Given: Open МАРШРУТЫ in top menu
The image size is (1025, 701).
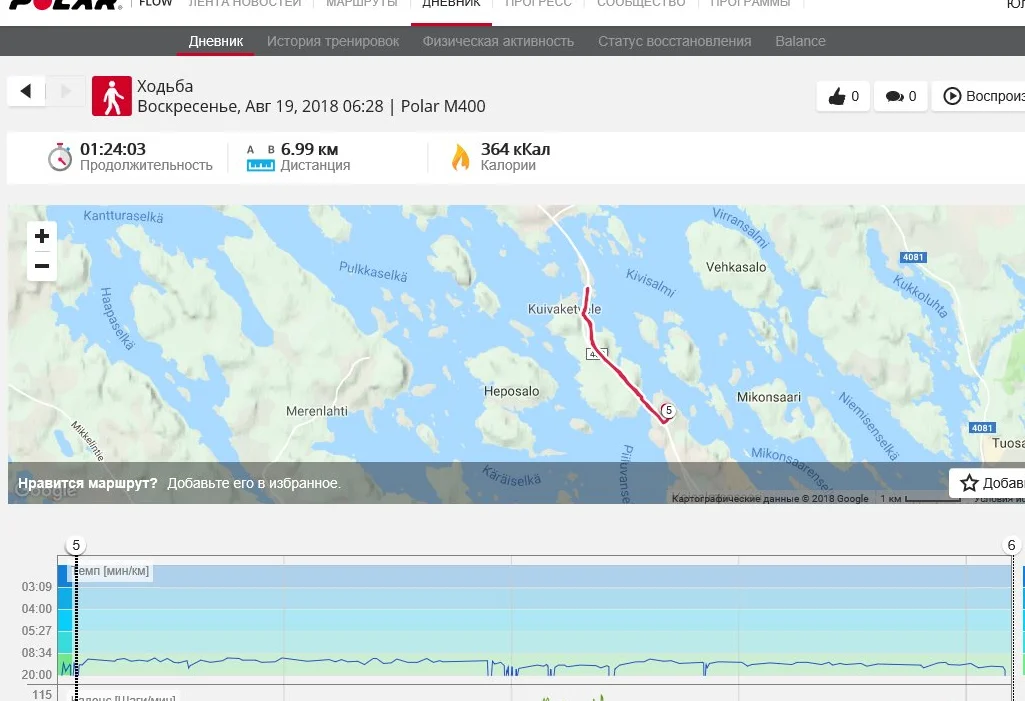Looking at the screenshot, I should point(362,4).
